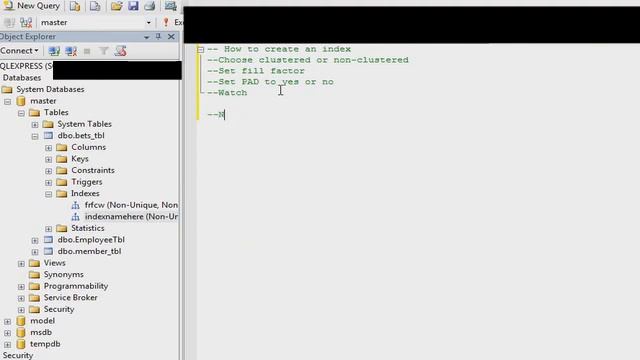Select the server-level Security node at bottom
This screenshot has height=360, width=640.
tap(18, 355)
